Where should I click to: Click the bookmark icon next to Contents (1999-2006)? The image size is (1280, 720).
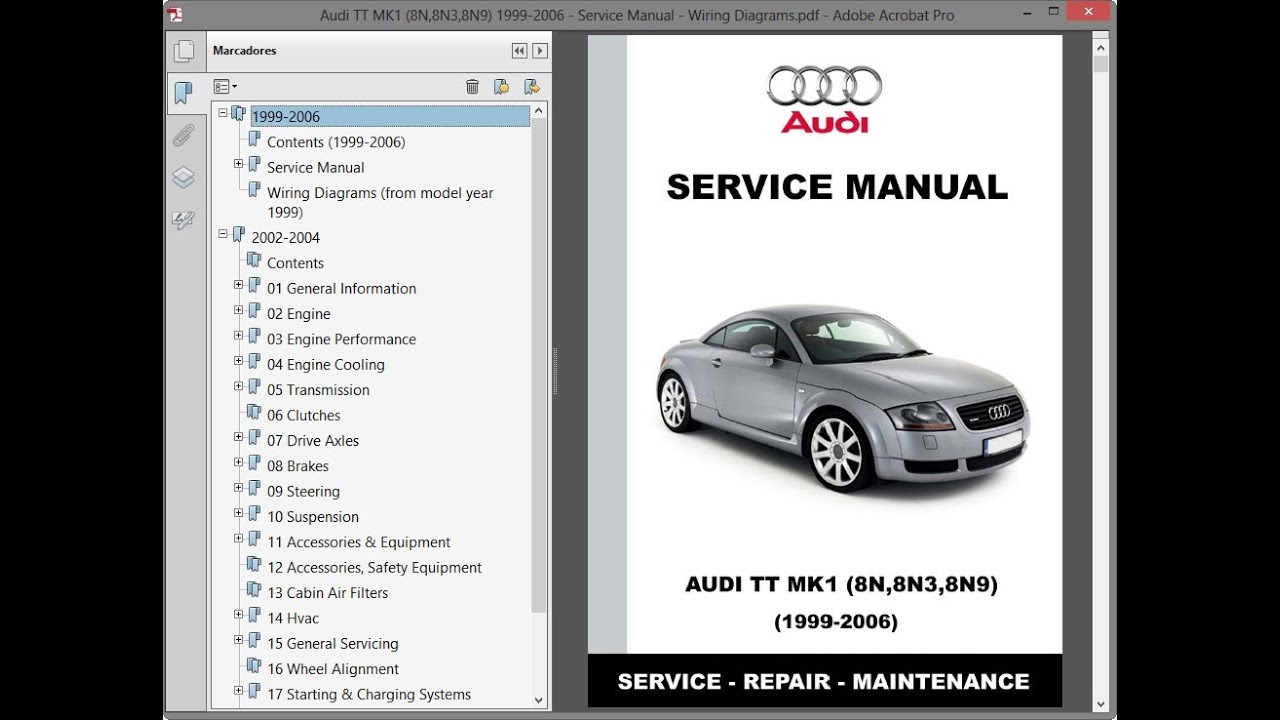254,139
